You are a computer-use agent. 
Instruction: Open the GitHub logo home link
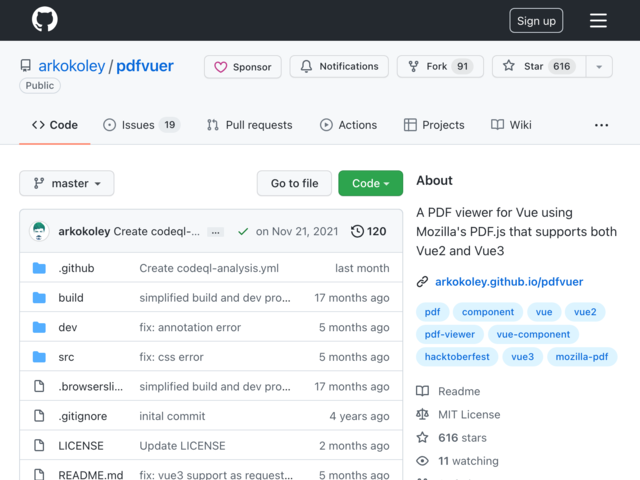[45, 19]
